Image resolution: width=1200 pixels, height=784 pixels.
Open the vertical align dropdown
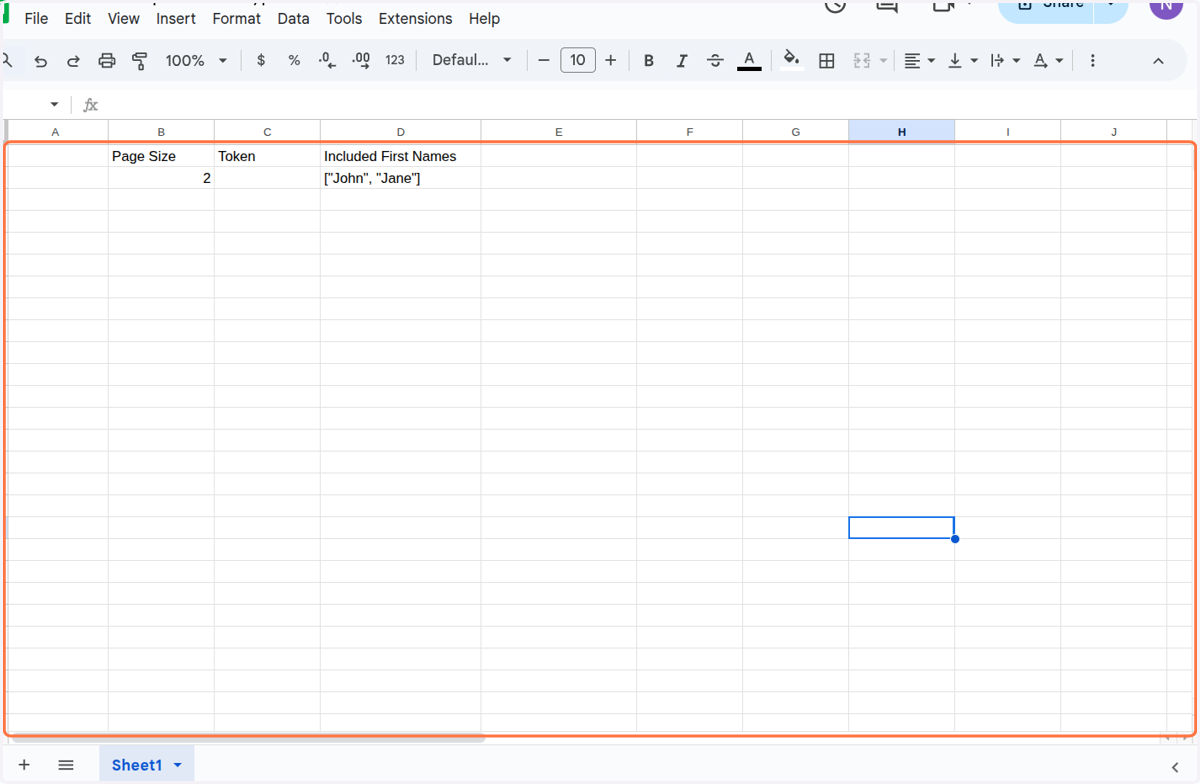click(x=962, y=61)
